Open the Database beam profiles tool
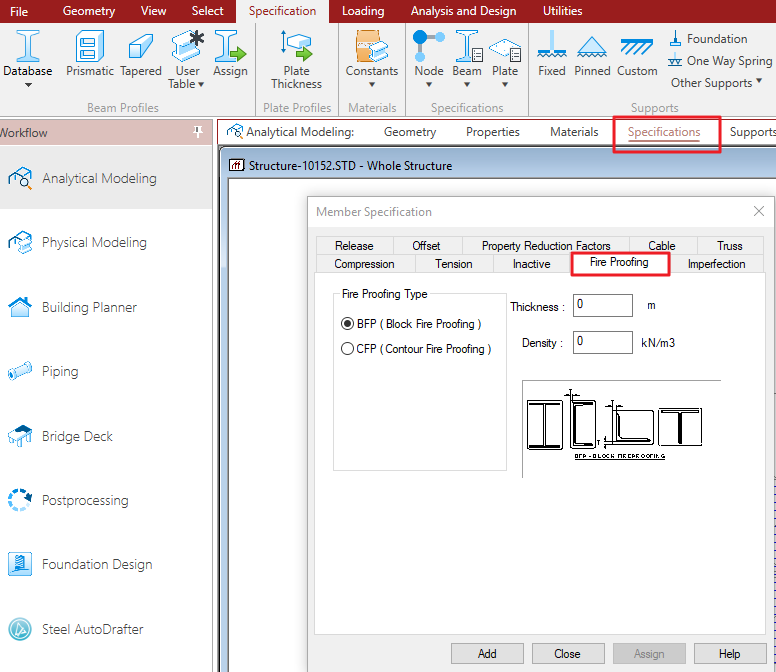776x672 pixels. coord(28,52)
